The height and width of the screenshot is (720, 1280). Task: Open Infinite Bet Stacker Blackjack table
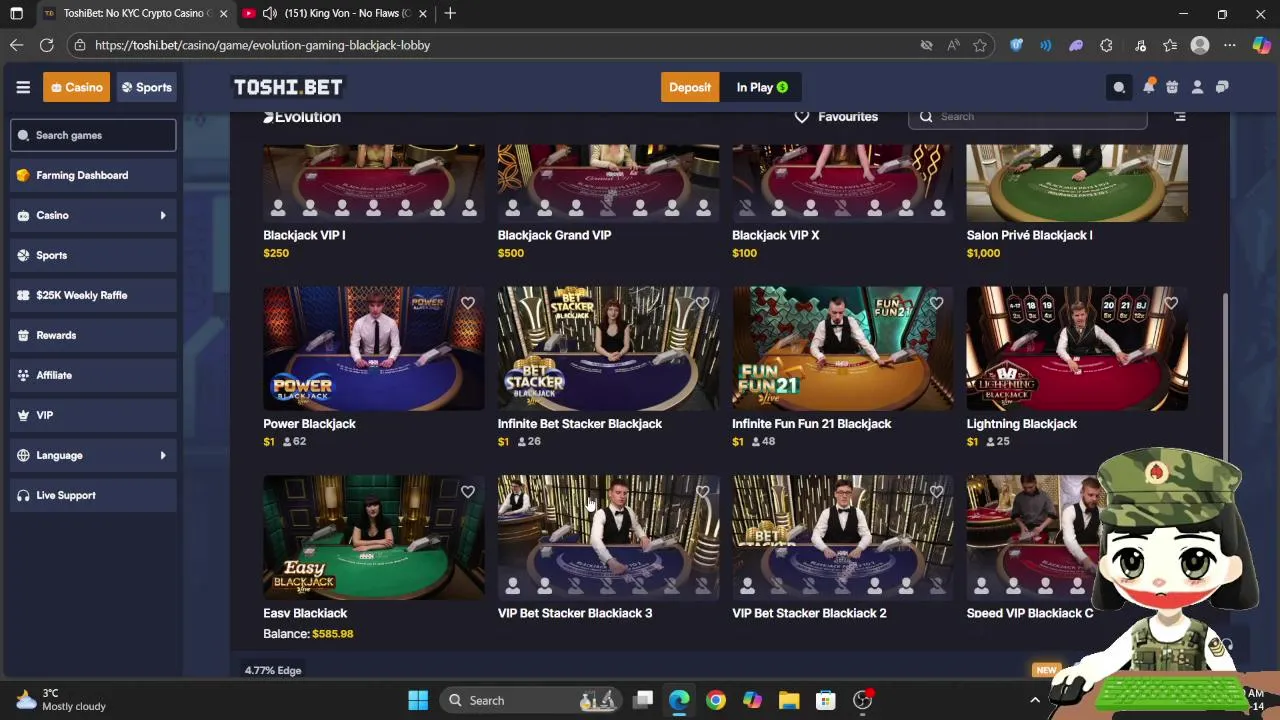coord(608,348)
